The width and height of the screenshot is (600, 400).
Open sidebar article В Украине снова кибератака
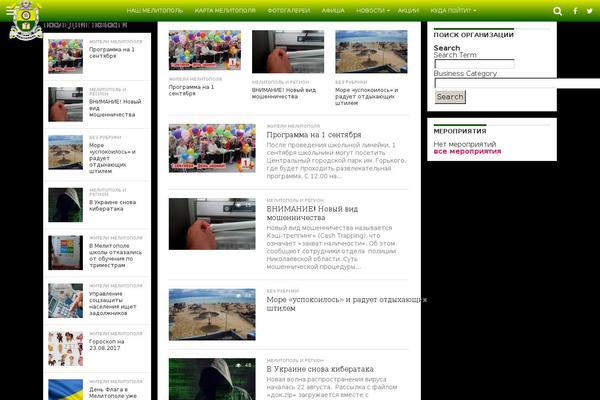coord(112,206)
